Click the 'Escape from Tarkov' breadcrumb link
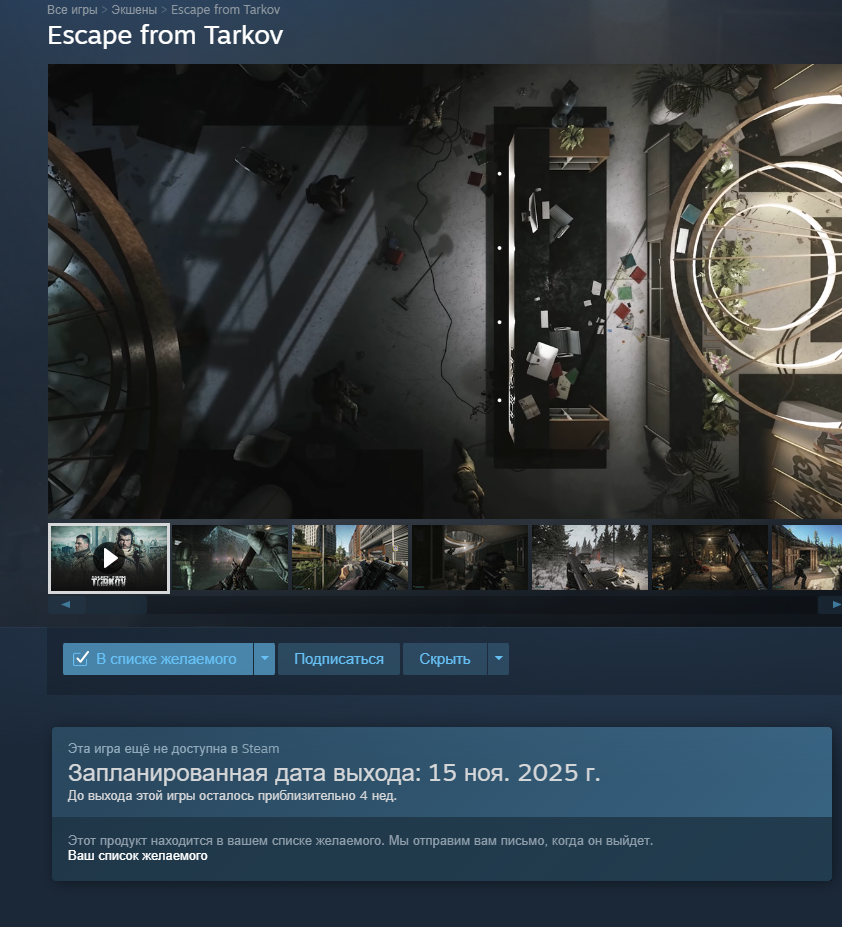This screenshot has width=842, height=927. 225,9
